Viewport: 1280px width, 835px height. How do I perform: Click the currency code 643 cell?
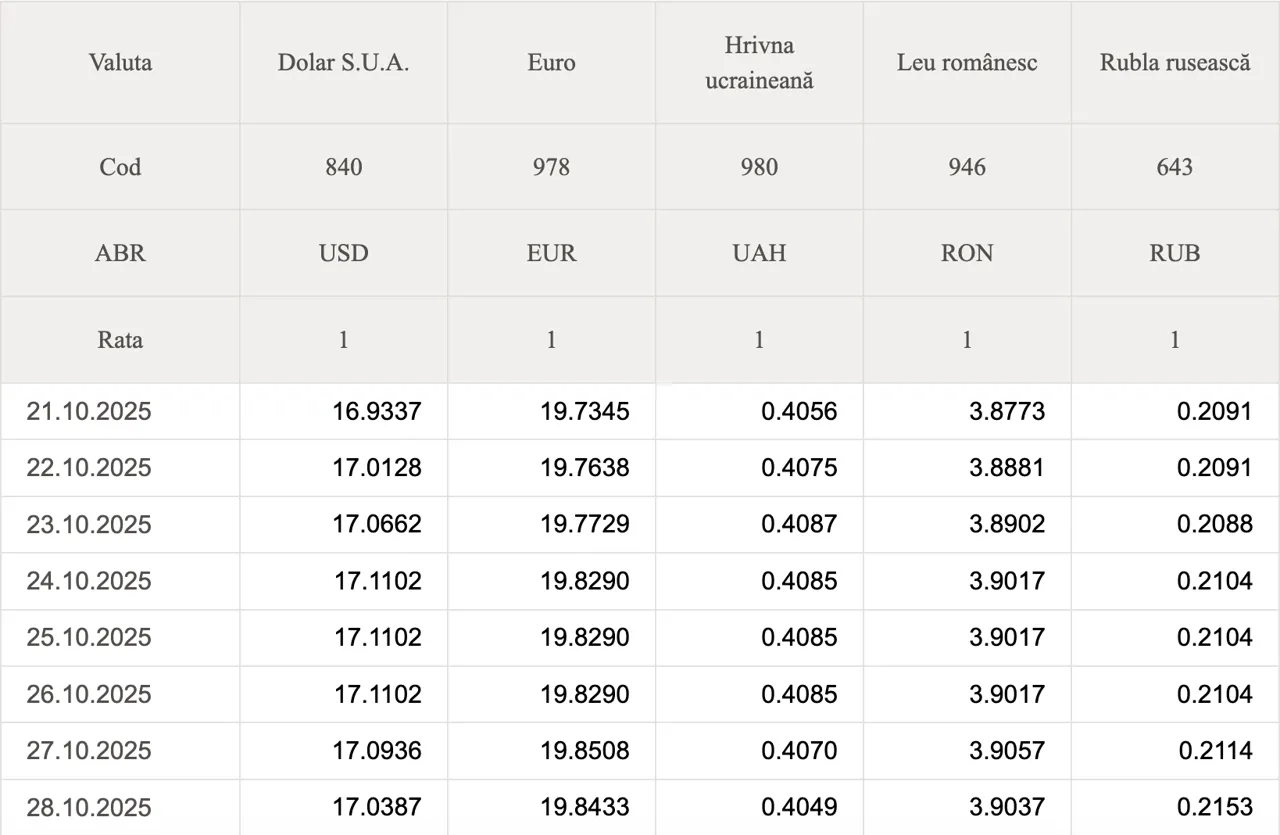(x=1175, y=167)
